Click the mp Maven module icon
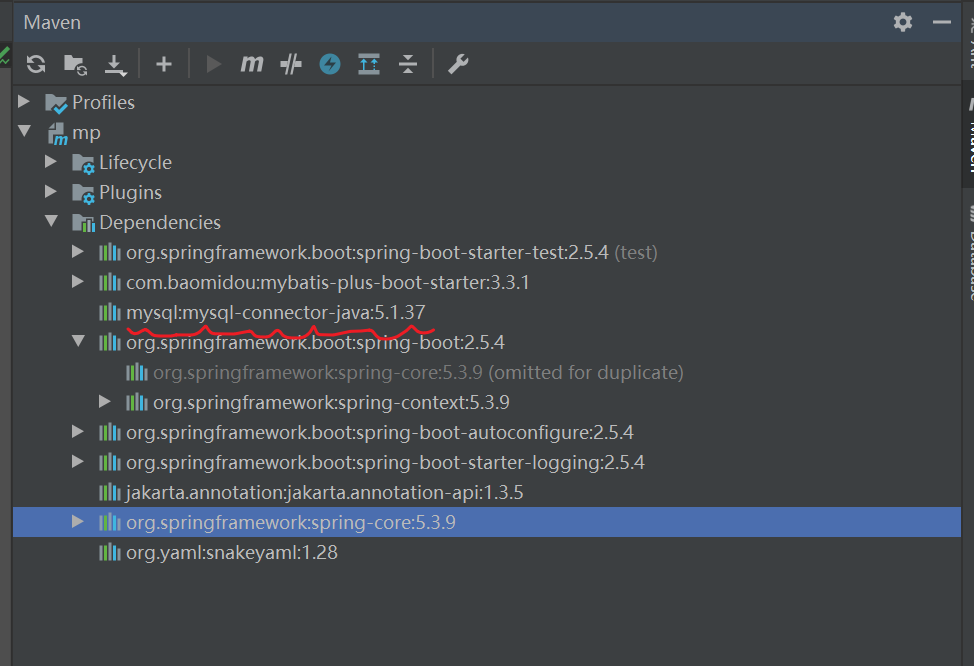This screenshot has width=974, height=666. click(x=58, y=134)
